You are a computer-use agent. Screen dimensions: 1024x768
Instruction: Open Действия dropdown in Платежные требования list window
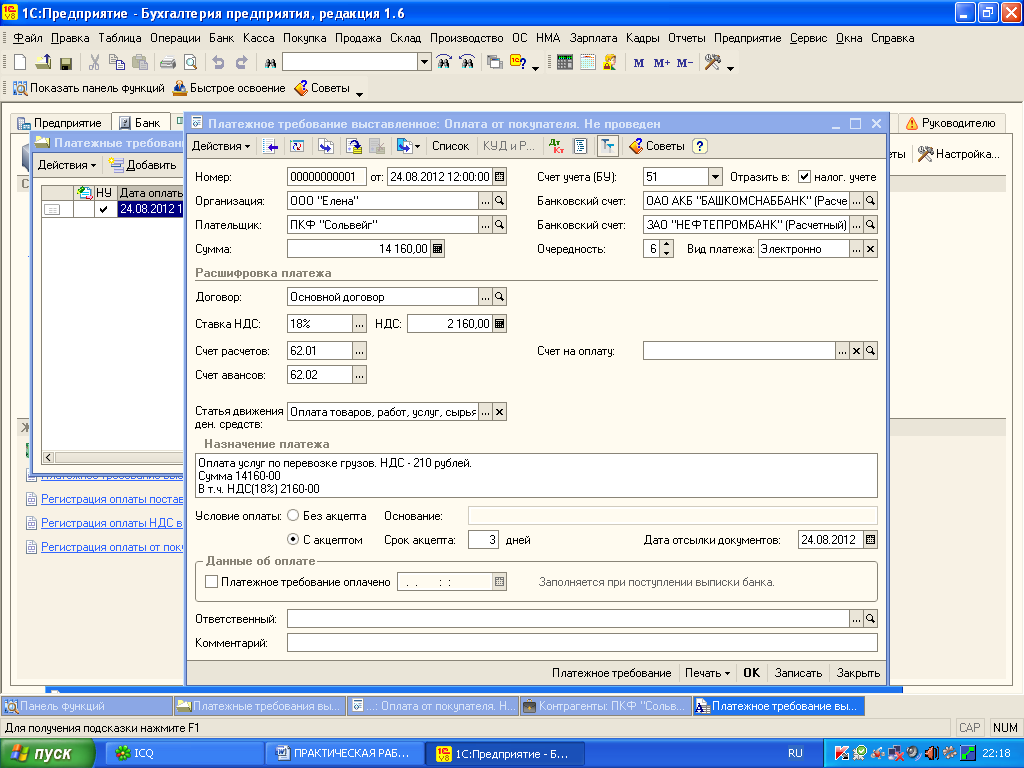click(x=67, y=165)
